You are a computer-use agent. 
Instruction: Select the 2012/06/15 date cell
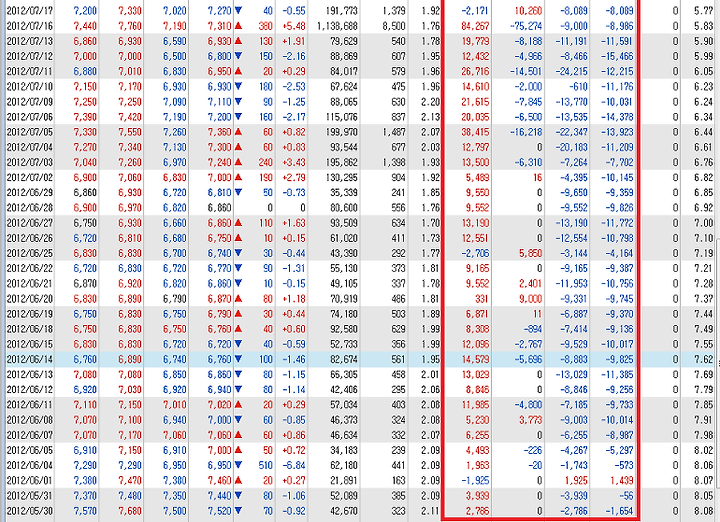pos(30,344)
